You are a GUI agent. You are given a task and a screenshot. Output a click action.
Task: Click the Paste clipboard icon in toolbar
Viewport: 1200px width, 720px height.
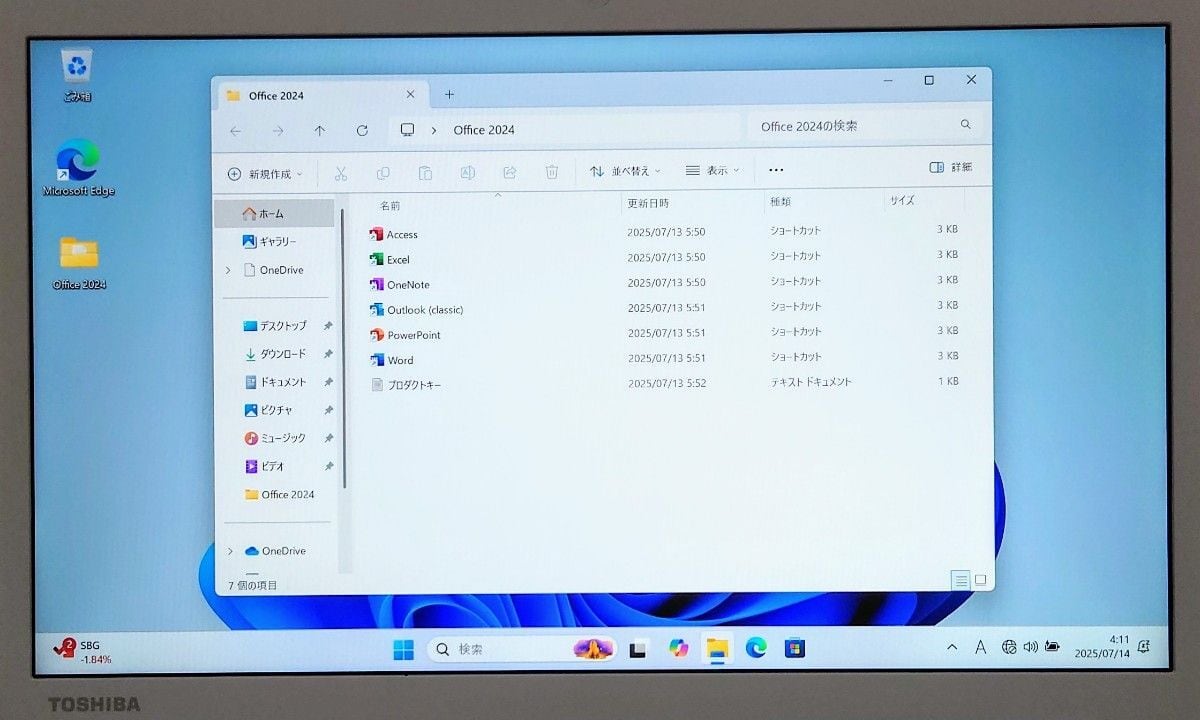425,173
